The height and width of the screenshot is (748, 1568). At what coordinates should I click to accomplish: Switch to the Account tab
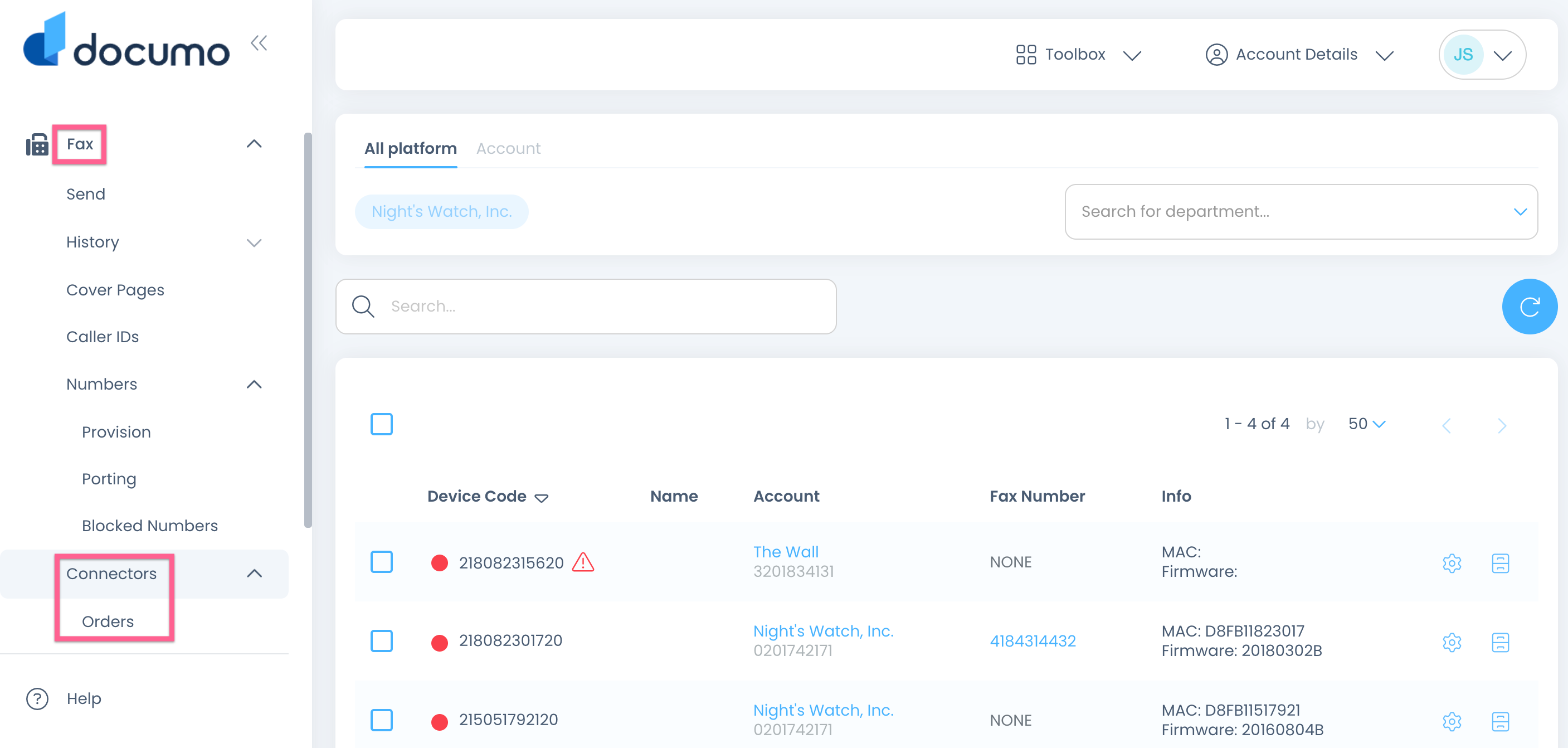[x=508, y=149]
